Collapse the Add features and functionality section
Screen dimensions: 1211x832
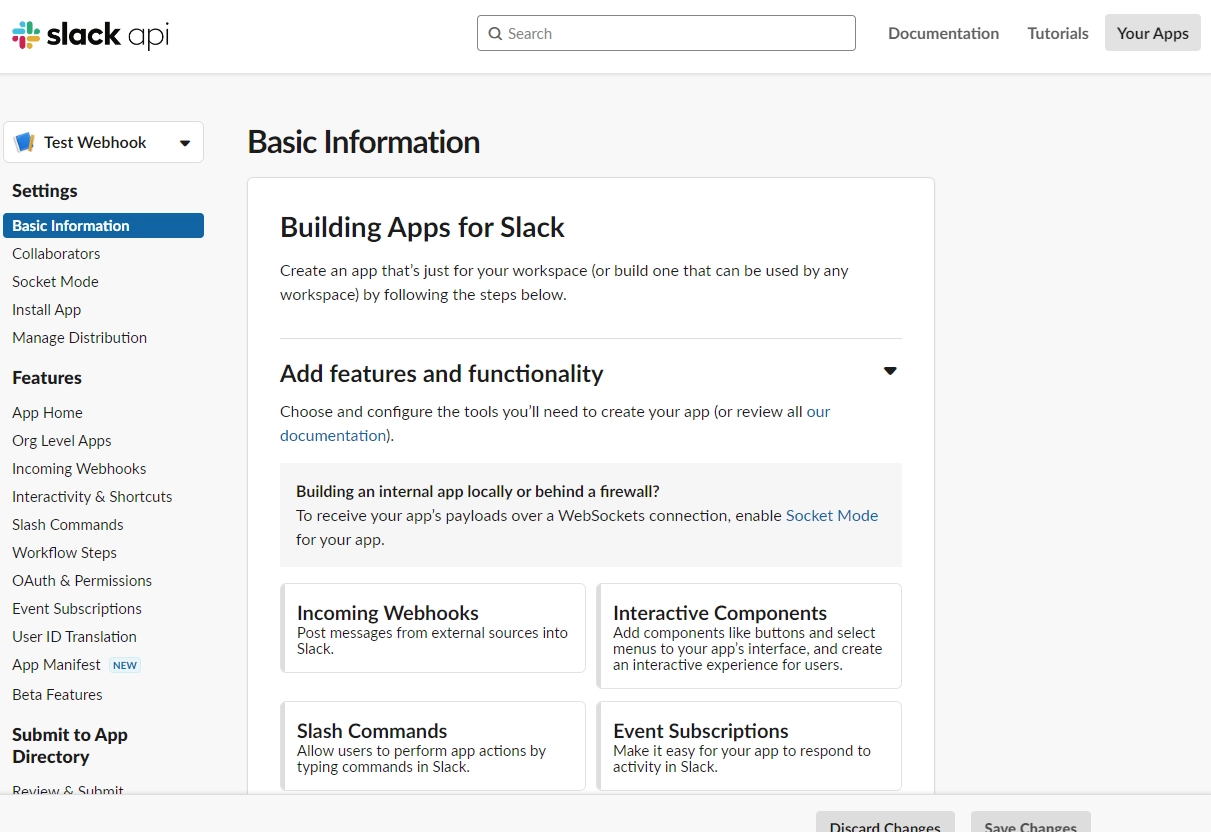tap(890, 371)
